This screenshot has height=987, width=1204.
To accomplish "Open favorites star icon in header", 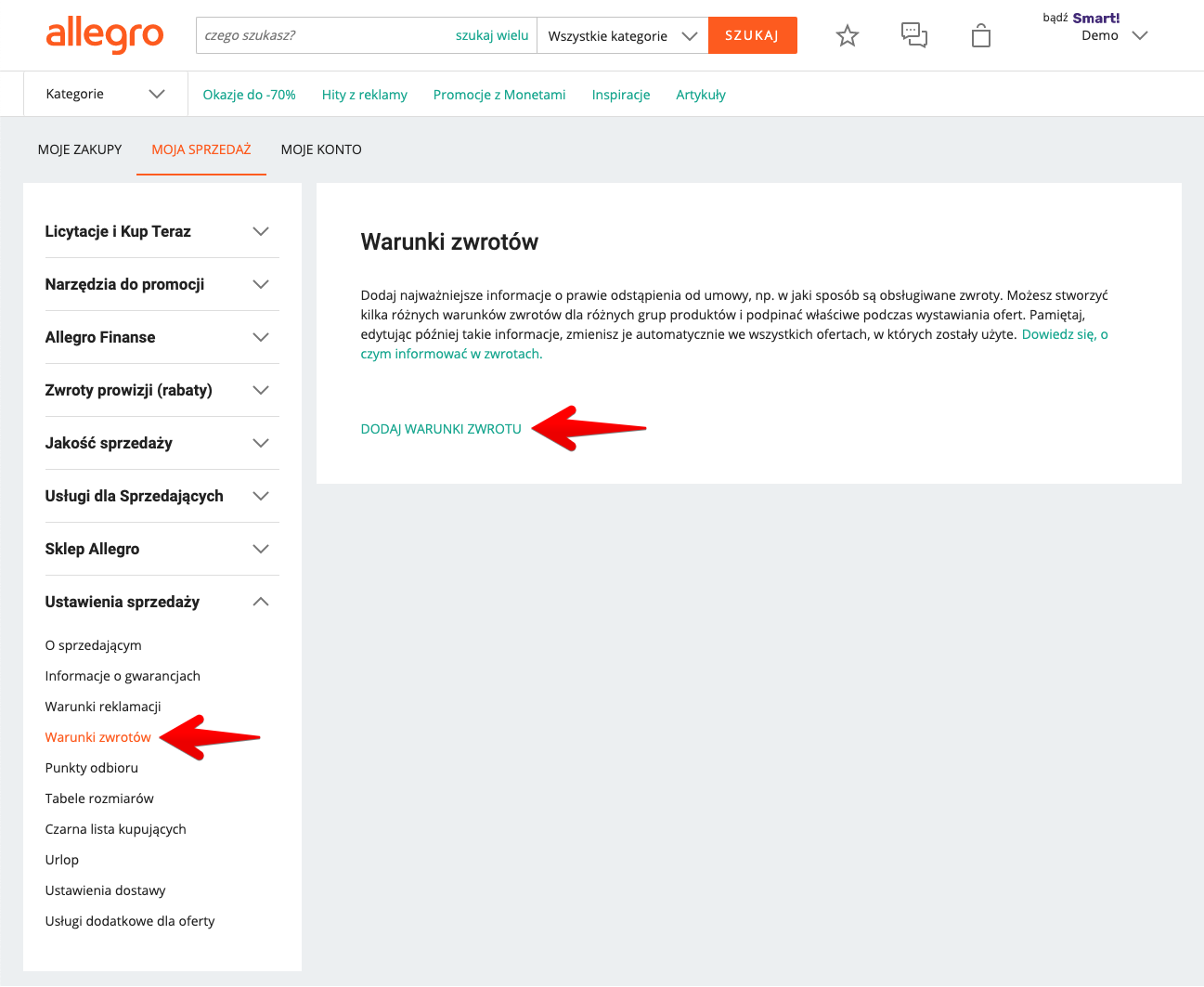I will tap(848, 36).
